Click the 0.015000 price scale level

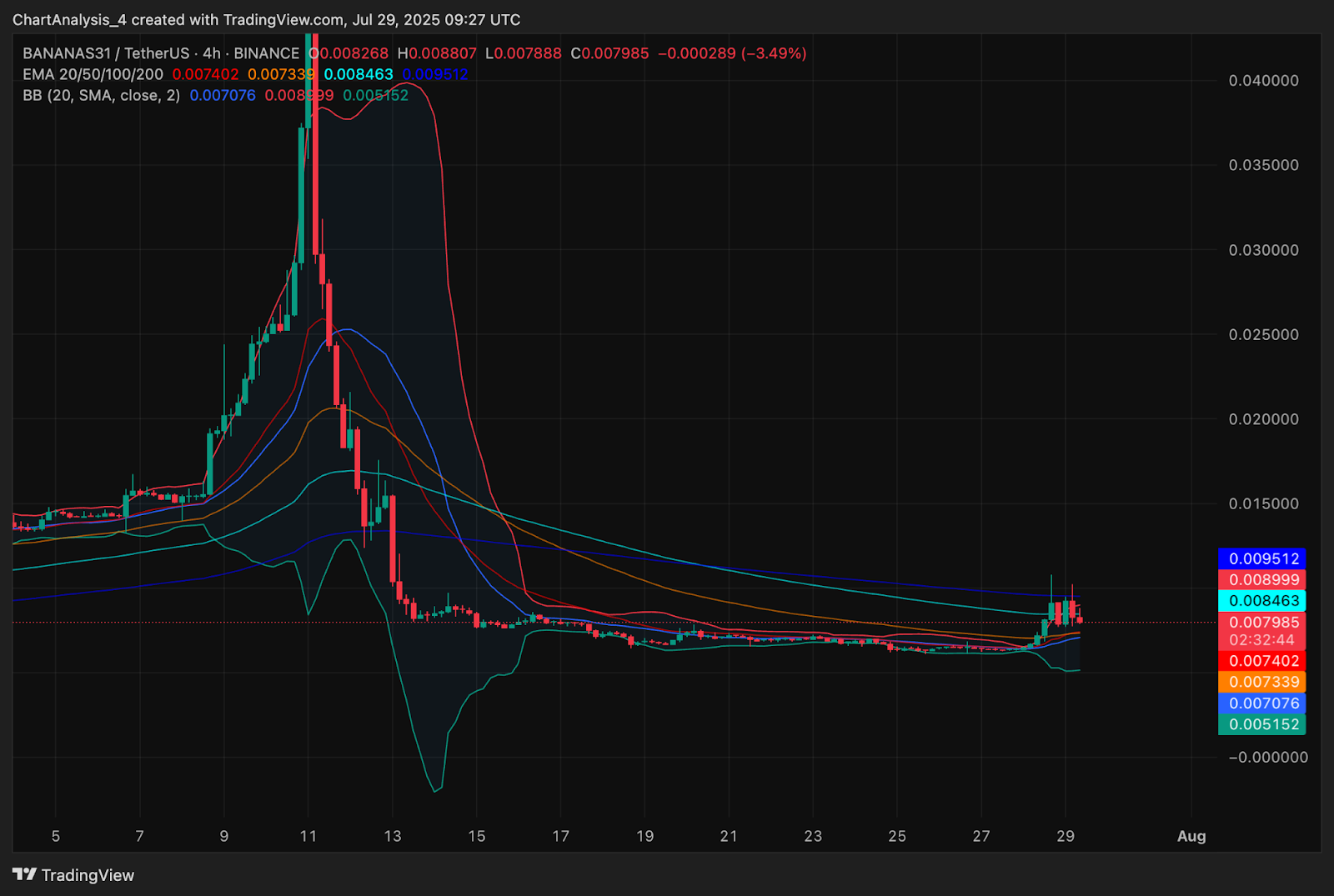[x=1263, y=503]
